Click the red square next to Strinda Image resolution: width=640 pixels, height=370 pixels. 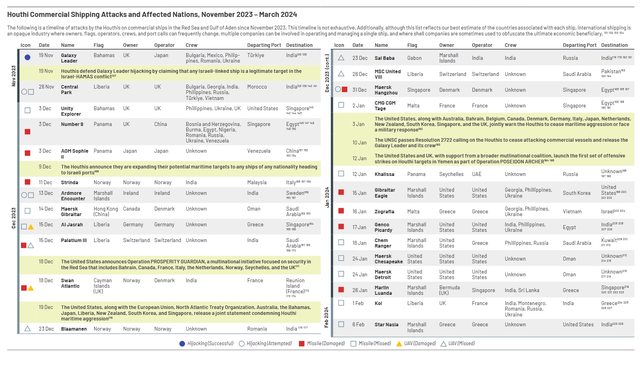coord(27,182)
